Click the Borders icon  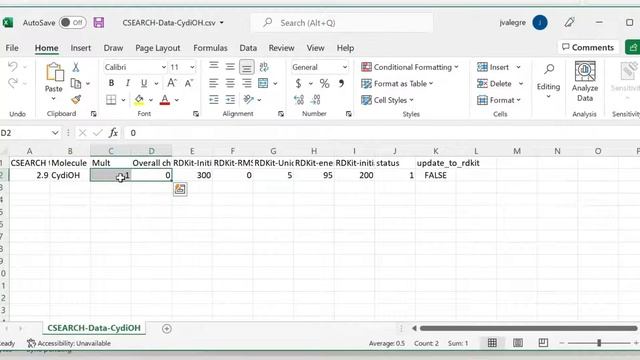coord(111,100)
